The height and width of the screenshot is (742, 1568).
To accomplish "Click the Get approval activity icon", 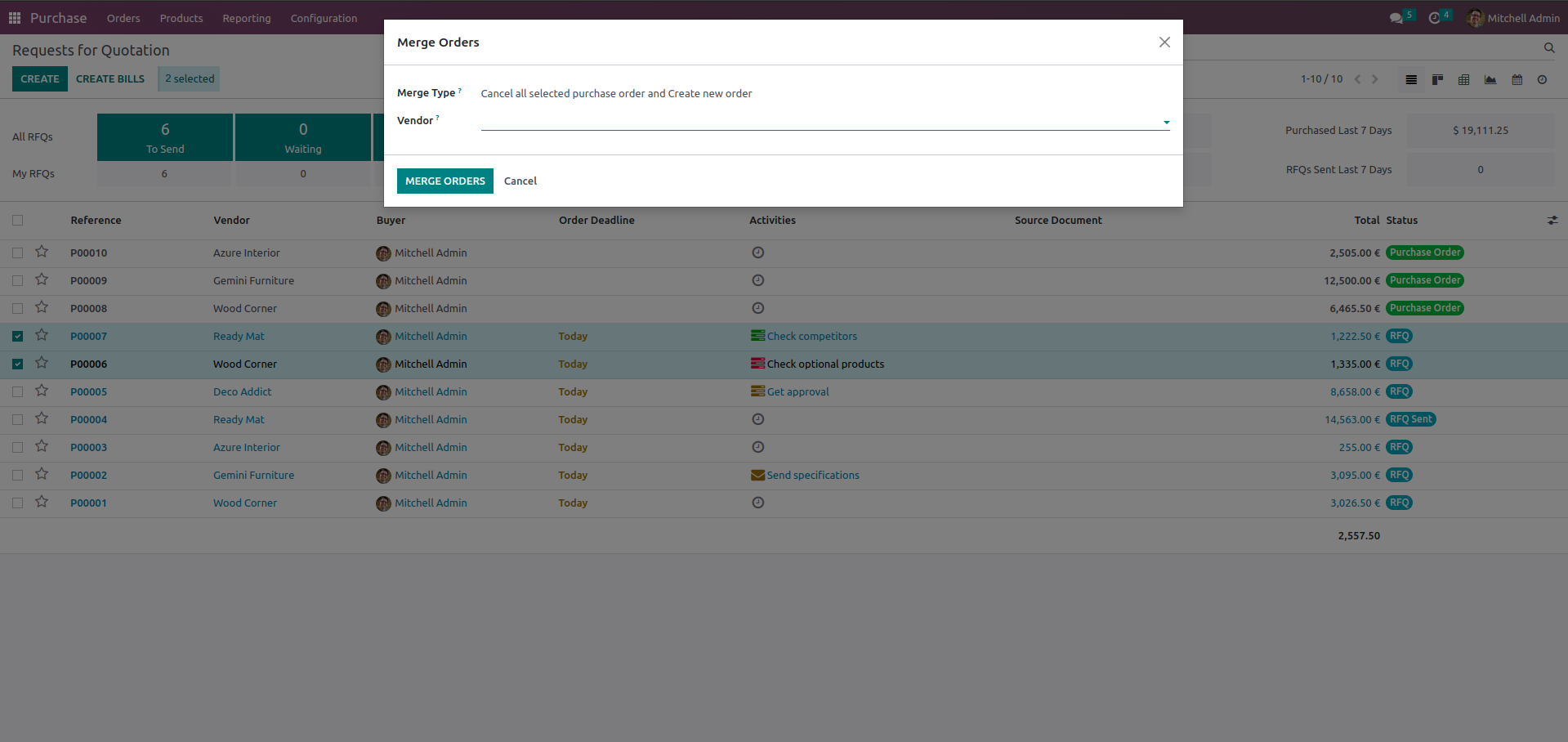I will (x=758, y=391).
